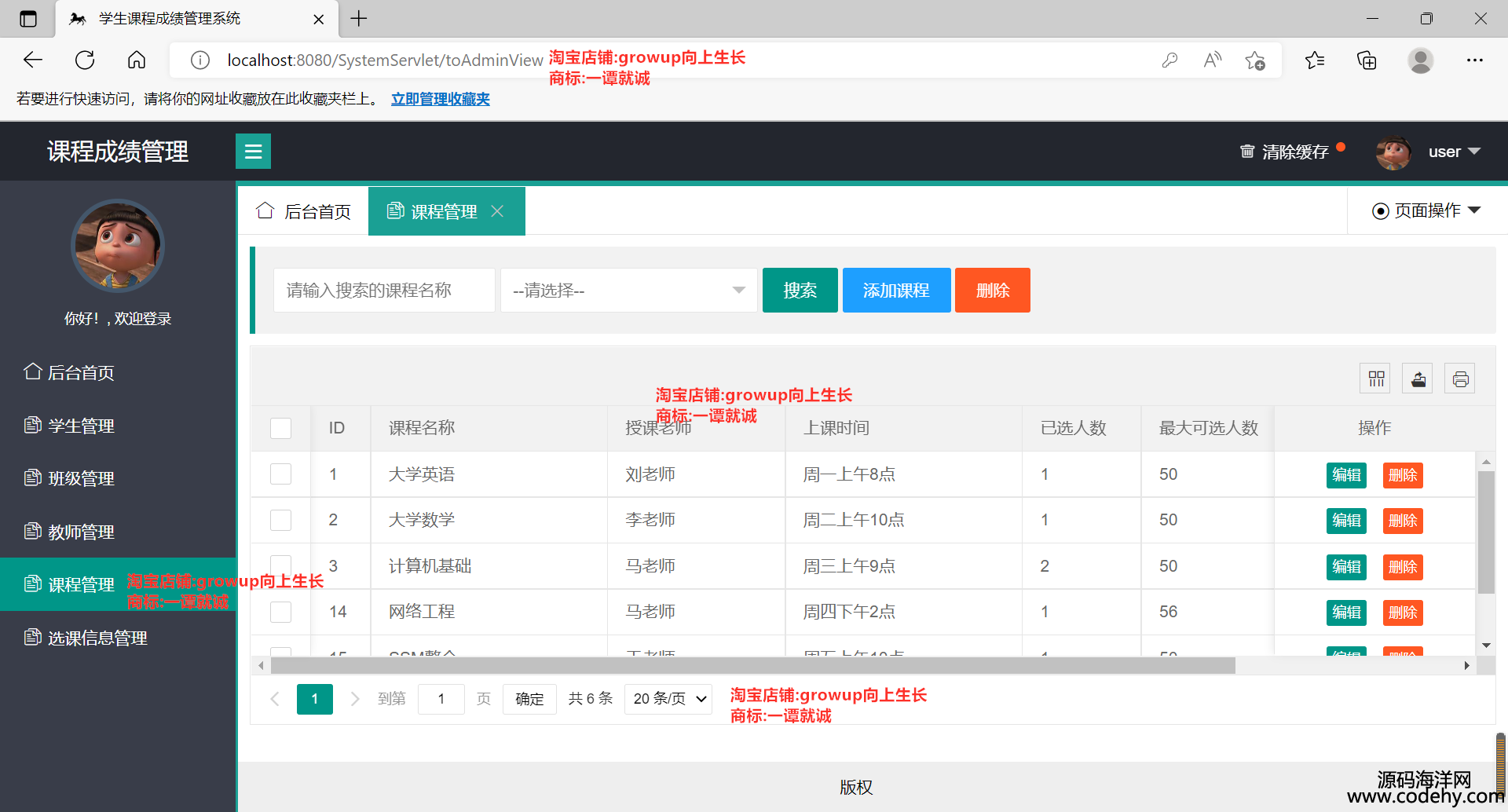The height and width of the screenshot is (812, 1508).
Task: Delete the 大学数学 course row
Action: click(x=1403, y=521)
